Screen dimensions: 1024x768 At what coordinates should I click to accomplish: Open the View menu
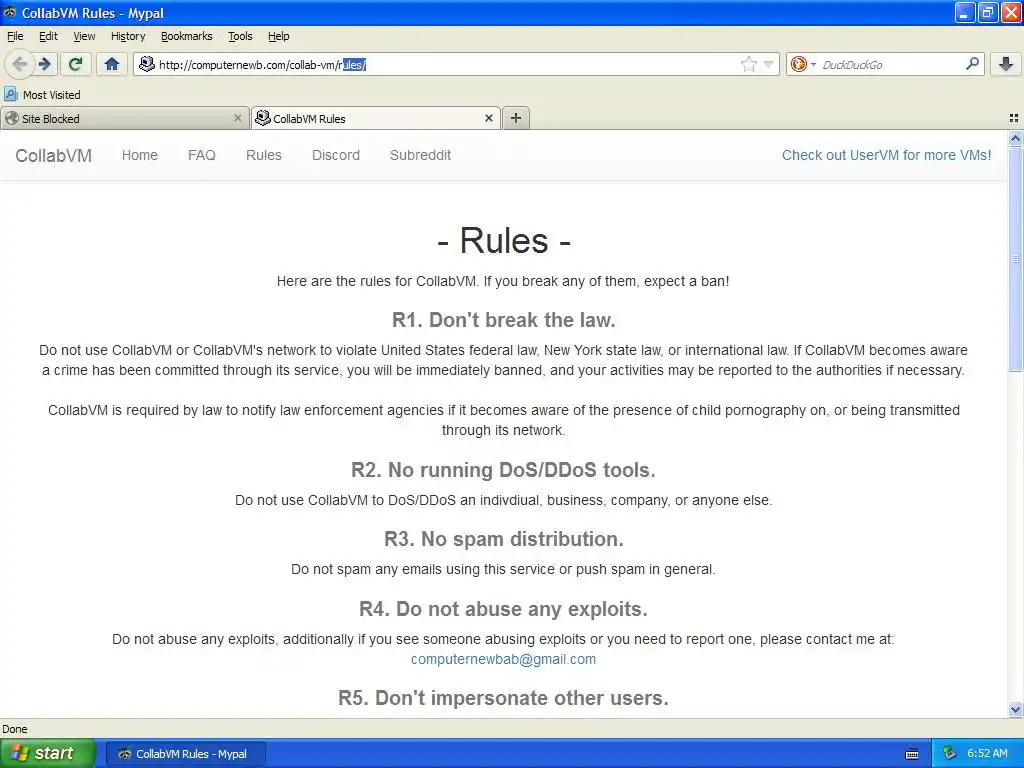(84, 36)
